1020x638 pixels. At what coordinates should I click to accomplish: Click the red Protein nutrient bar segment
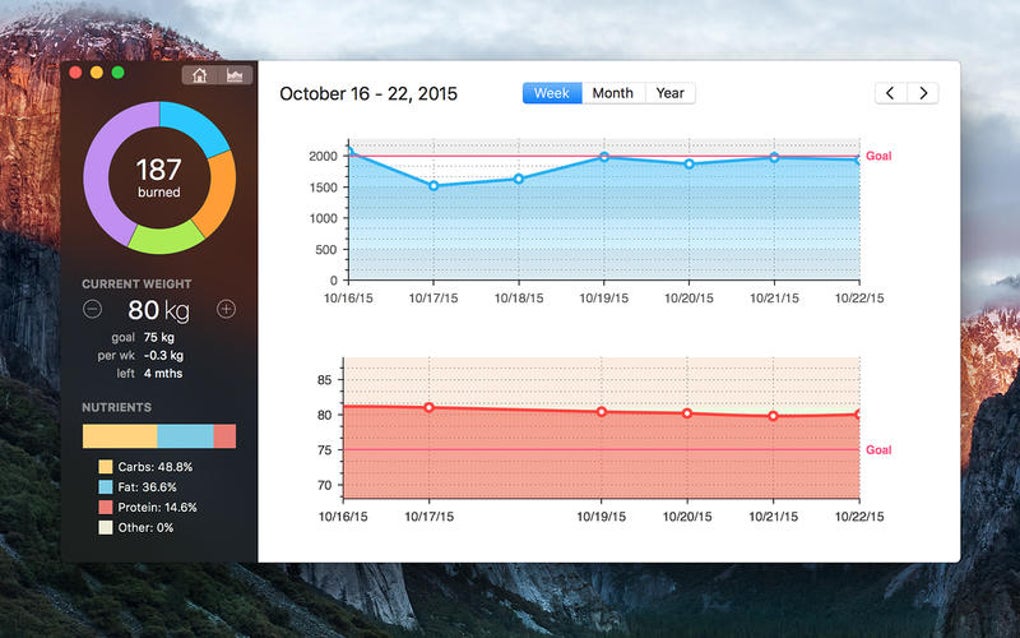pos(224,436)
